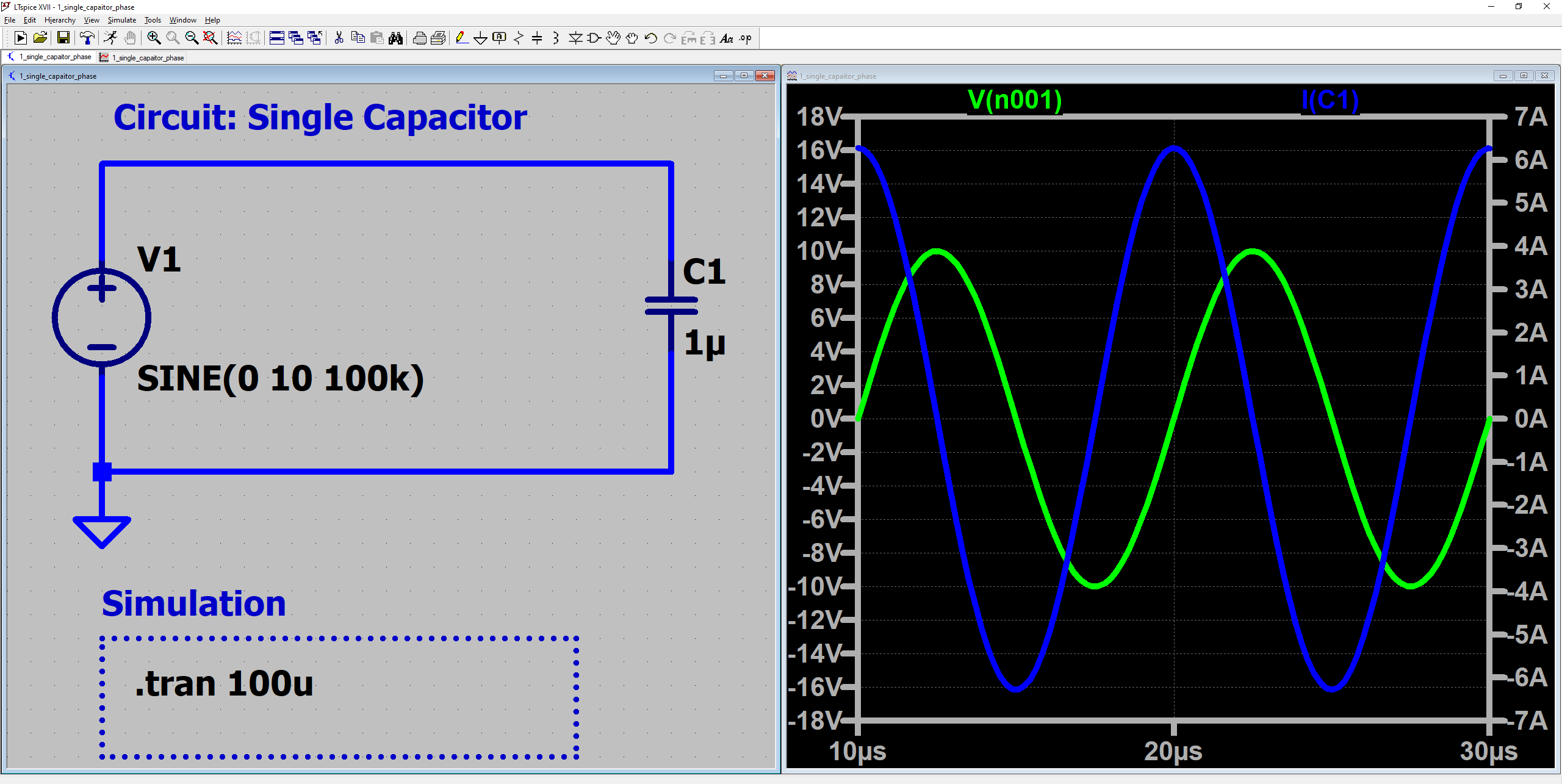Switch to the waveform plot tab

click(x=142, y=58)
